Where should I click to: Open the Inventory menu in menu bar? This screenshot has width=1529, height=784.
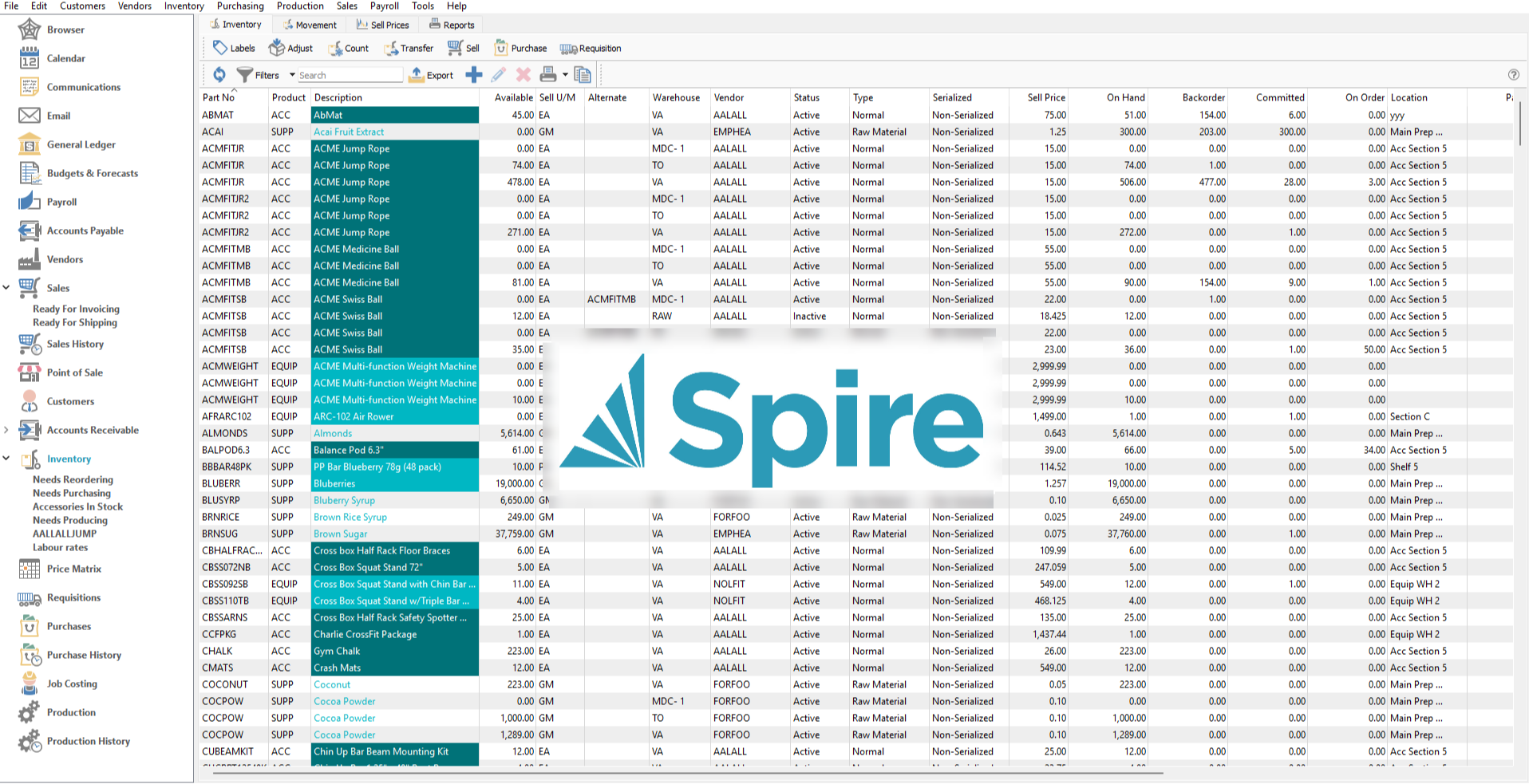coord(184,6)
